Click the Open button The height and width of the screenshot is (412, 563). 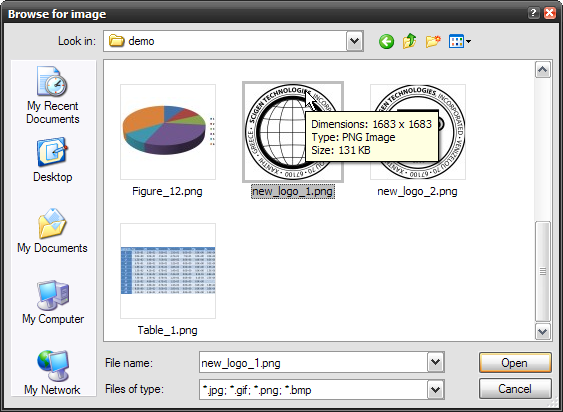pyautogui.click(x=515, y=363)
